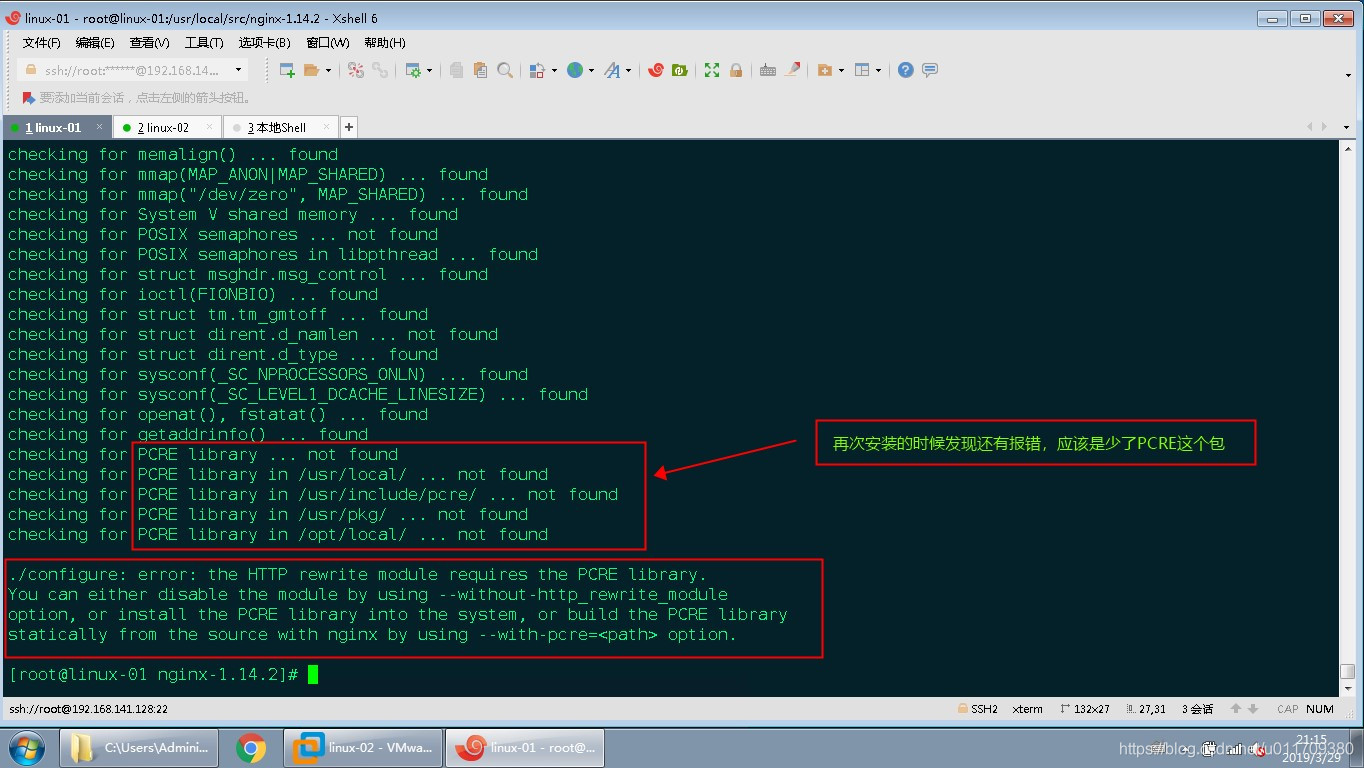Click the xterm status bar entry
Image resolution: width=1364 pixels, height=768 pixels.
point(1027,709)
